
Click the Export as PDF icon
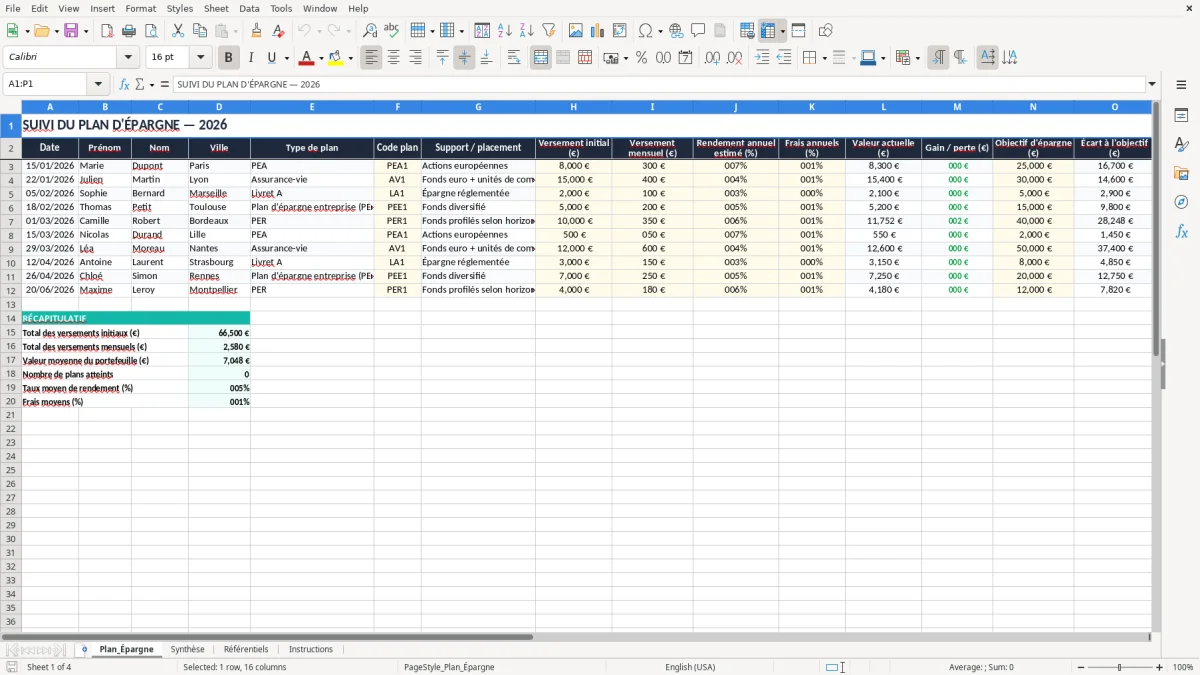(x=107, y=31)
